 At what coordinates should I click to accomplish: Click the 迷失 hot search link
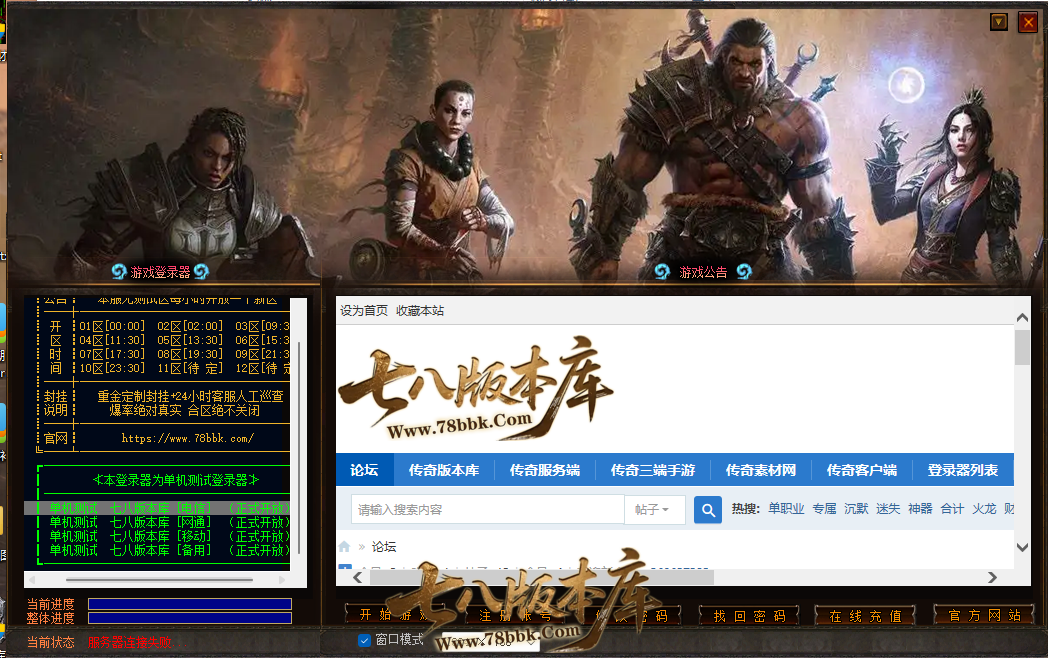click(888, 509)
